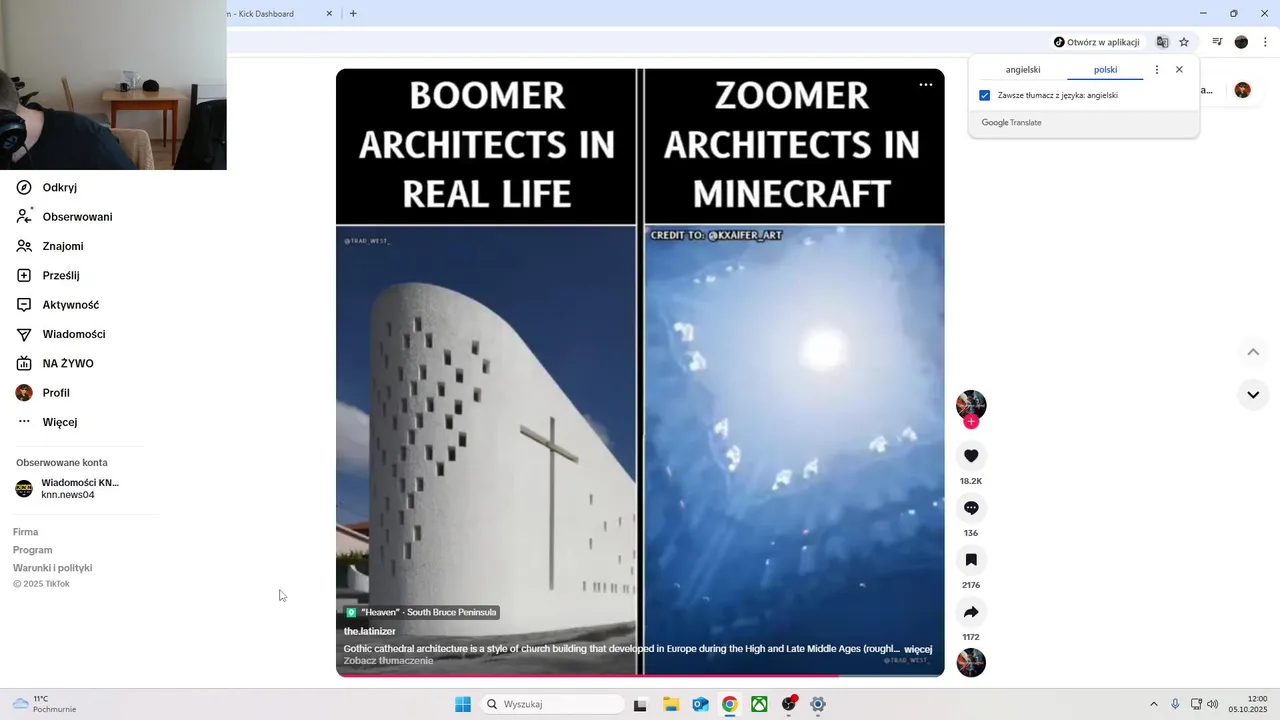Image resolution: width=1280 pixels, height=720 pixels.
Task: Open Settings gear app in taskbar
Action: point(818,704)
